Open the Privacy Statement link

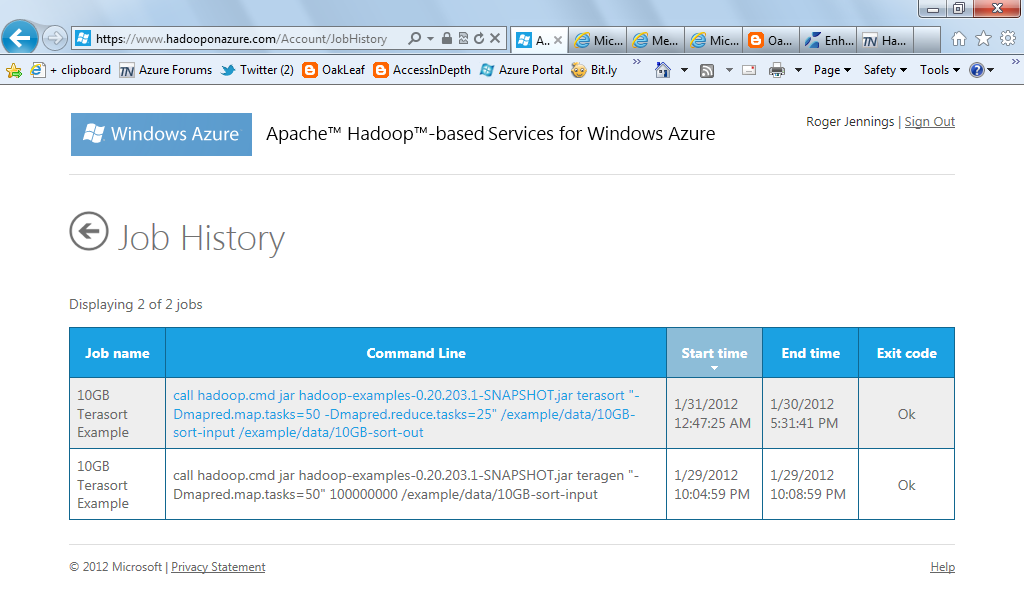coord(218,567)
